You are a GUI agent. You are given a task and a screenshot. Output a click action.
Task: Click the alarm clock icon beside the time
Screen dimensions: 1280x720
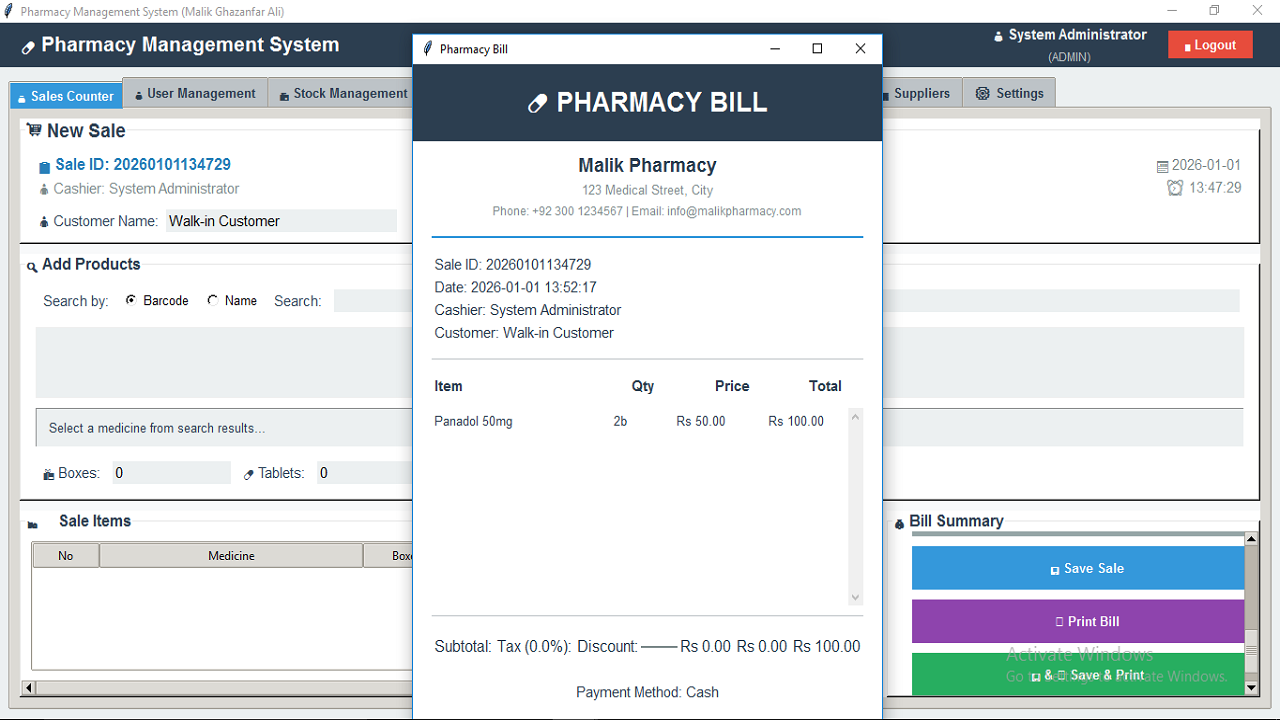(1175, 188)
